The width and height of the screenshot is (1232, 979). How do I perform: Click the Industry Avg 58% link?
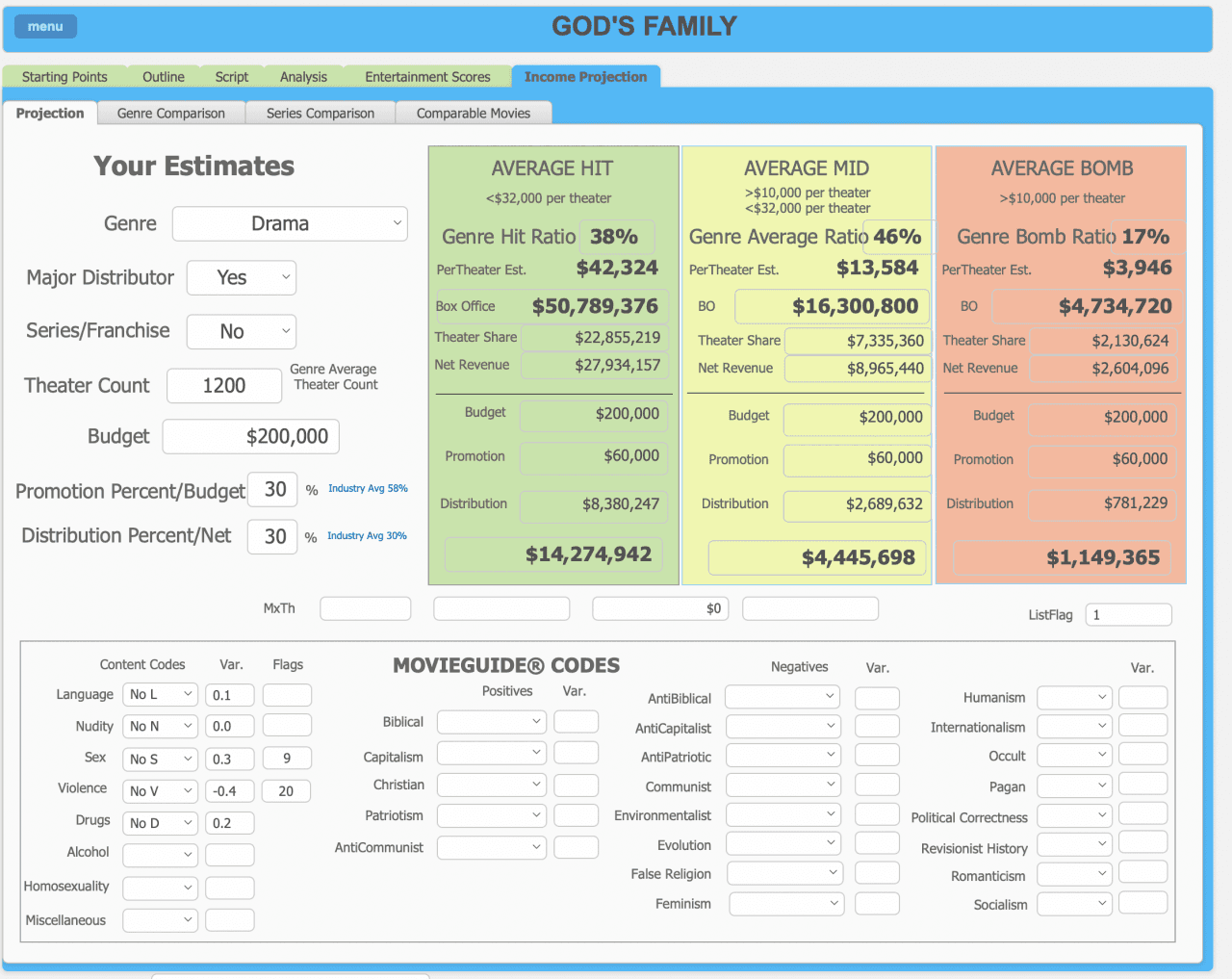pos(368,489)
